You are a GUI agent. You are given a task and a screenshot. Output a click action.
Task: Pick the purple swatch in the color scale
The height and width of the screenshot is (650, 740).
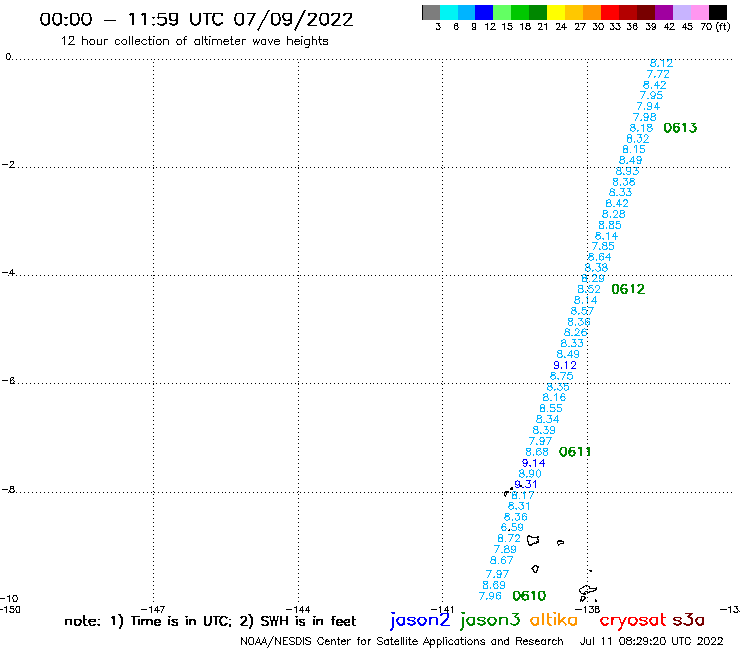click(x=664, y=12)
